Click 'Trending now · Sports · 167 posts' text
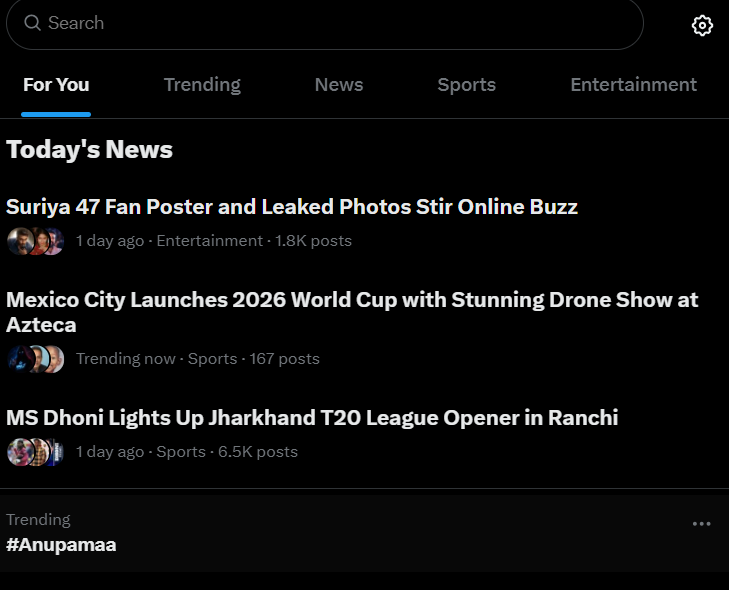 (198, 359)
